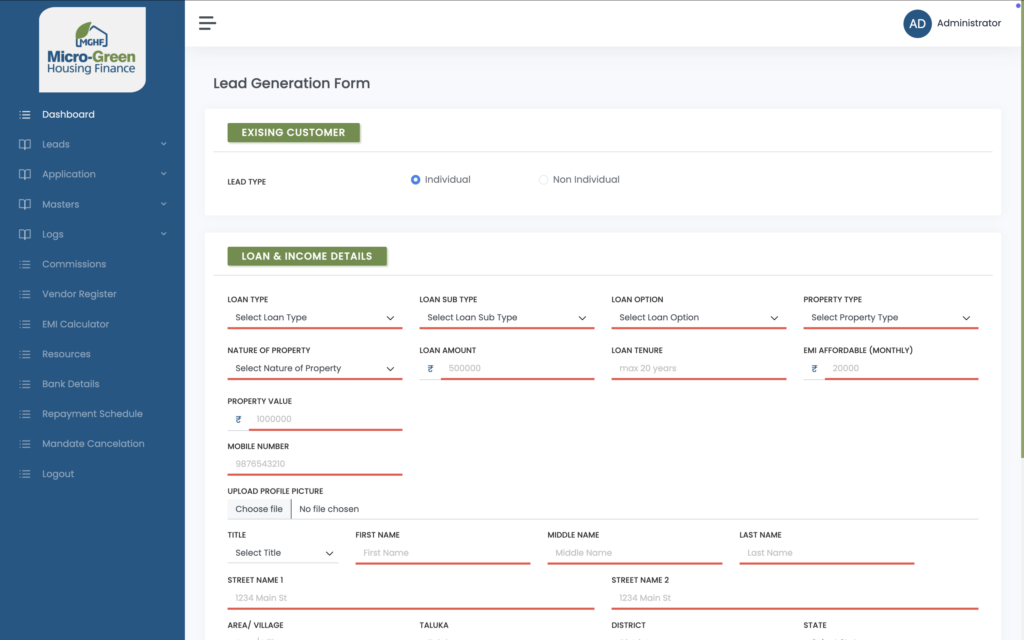Click the list icon beside EMI Calculator

click(x=25, y=324)
